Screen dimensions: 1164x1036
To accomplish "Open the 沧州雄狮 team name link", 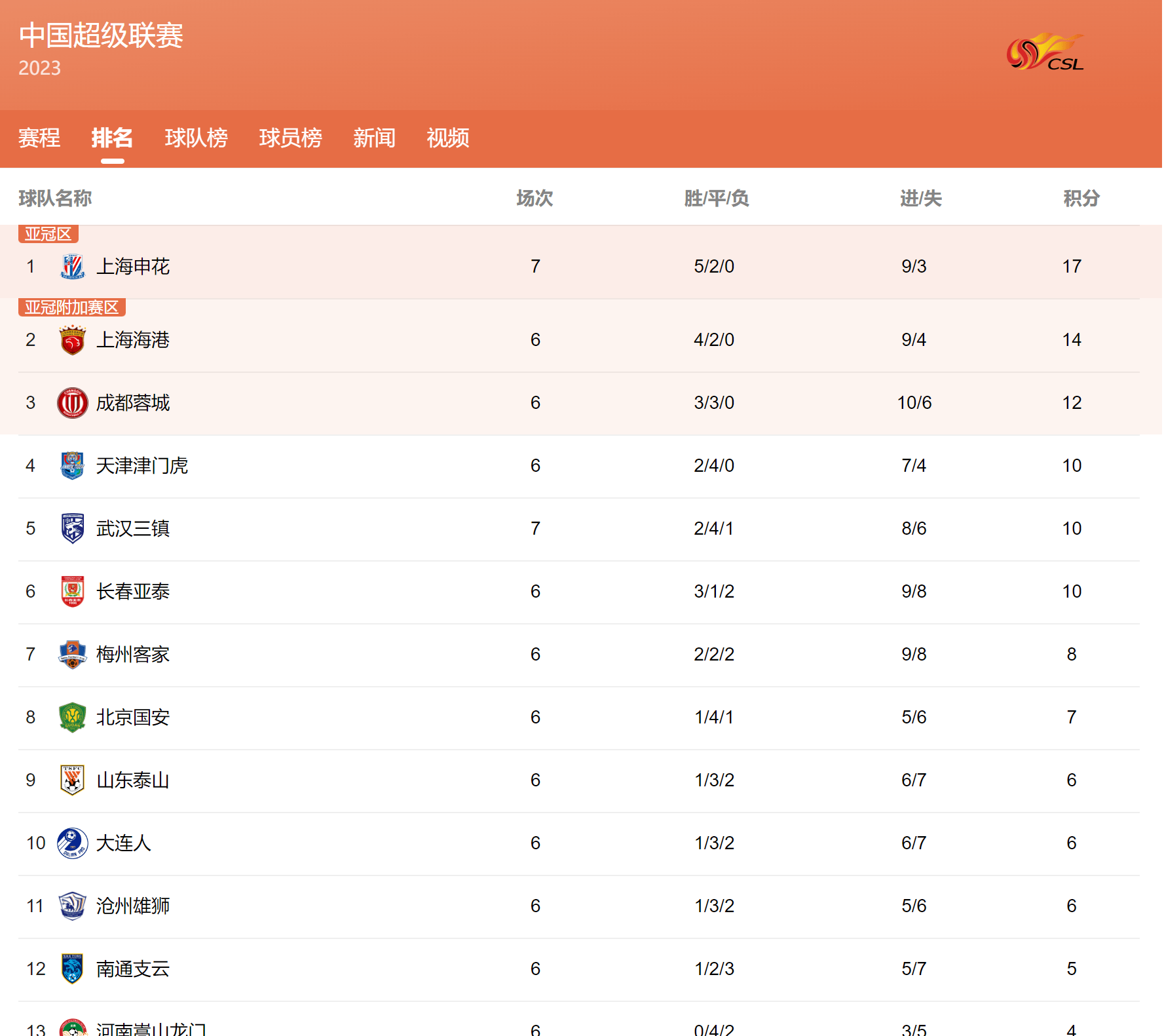I will [133, 906].
